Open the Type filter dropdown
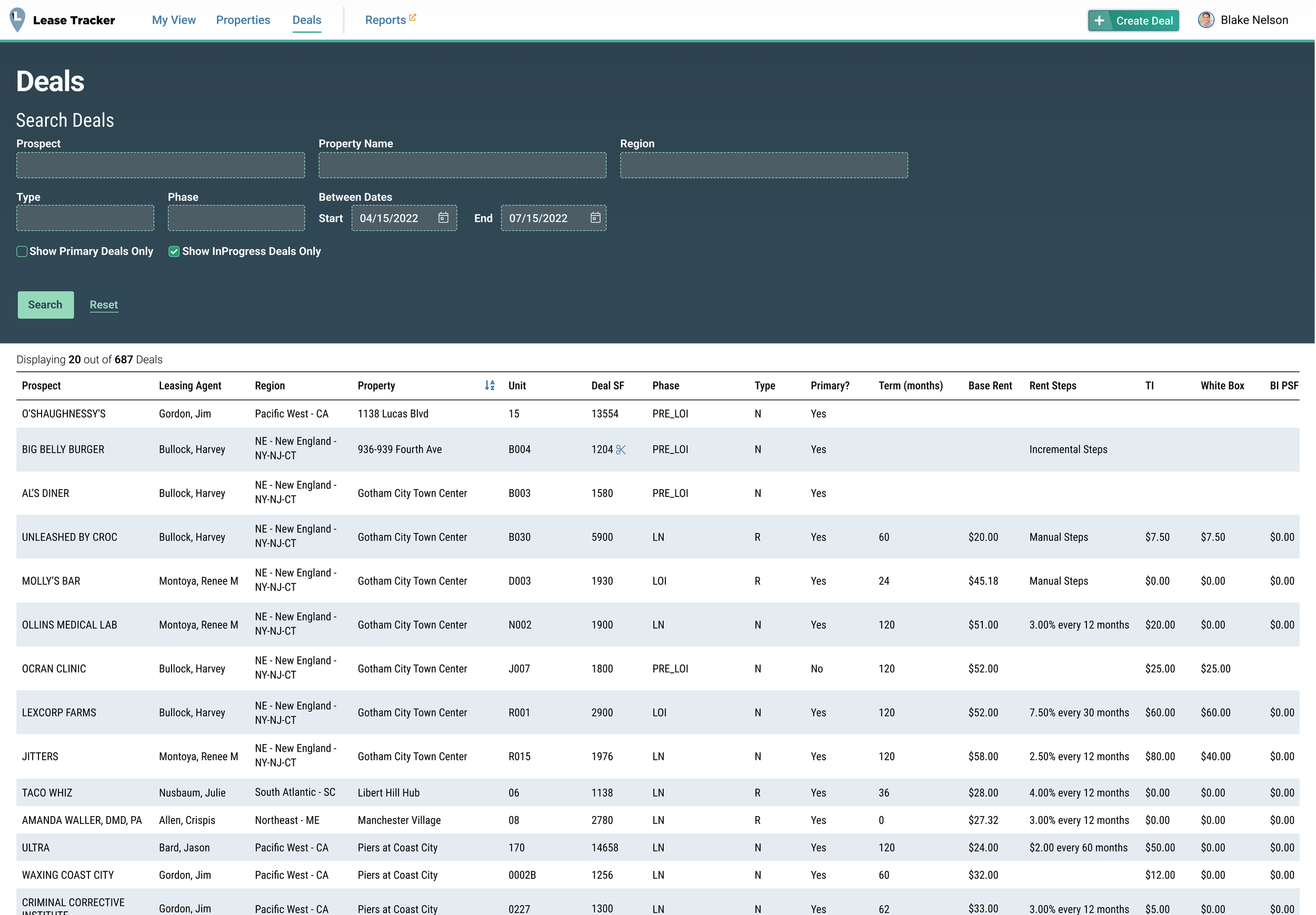Viewport: 1316px width, 915px height. pyautogui.click(x=85, y=218)
